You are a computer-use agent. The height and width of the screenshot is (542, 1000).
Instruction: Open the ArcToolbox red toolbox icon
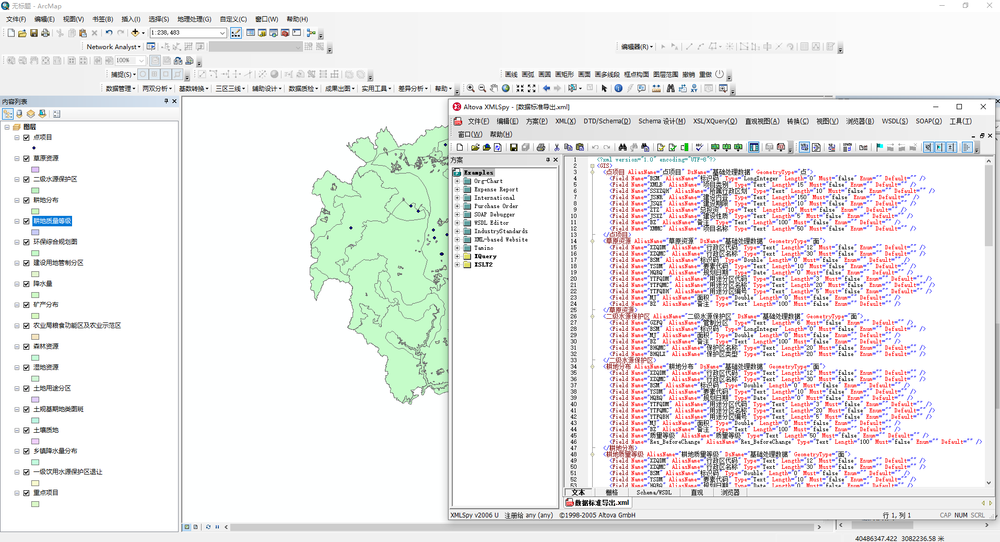[285, 33]
